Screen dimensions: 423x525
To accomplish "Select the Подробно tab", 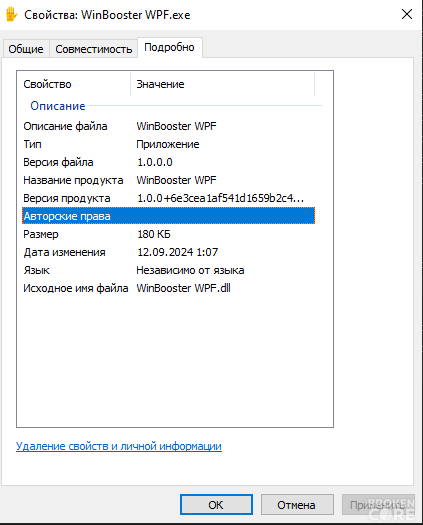I will pyautogui.click(x=169, y=48).
